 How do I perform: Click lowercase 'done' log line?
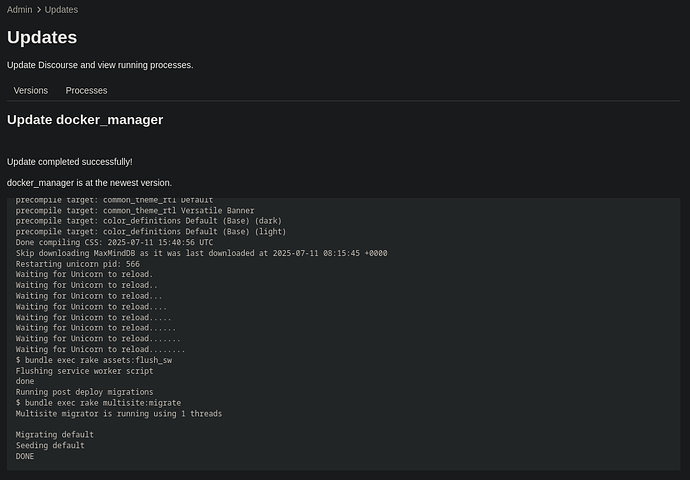[x=25, y=381]
